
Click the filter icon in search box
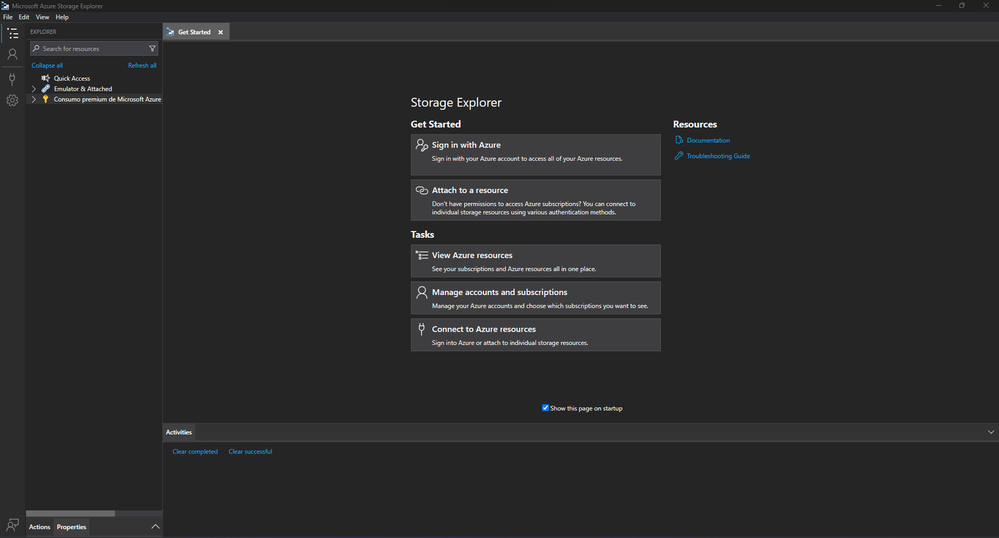pyautogui.click(x=152, y=49)
